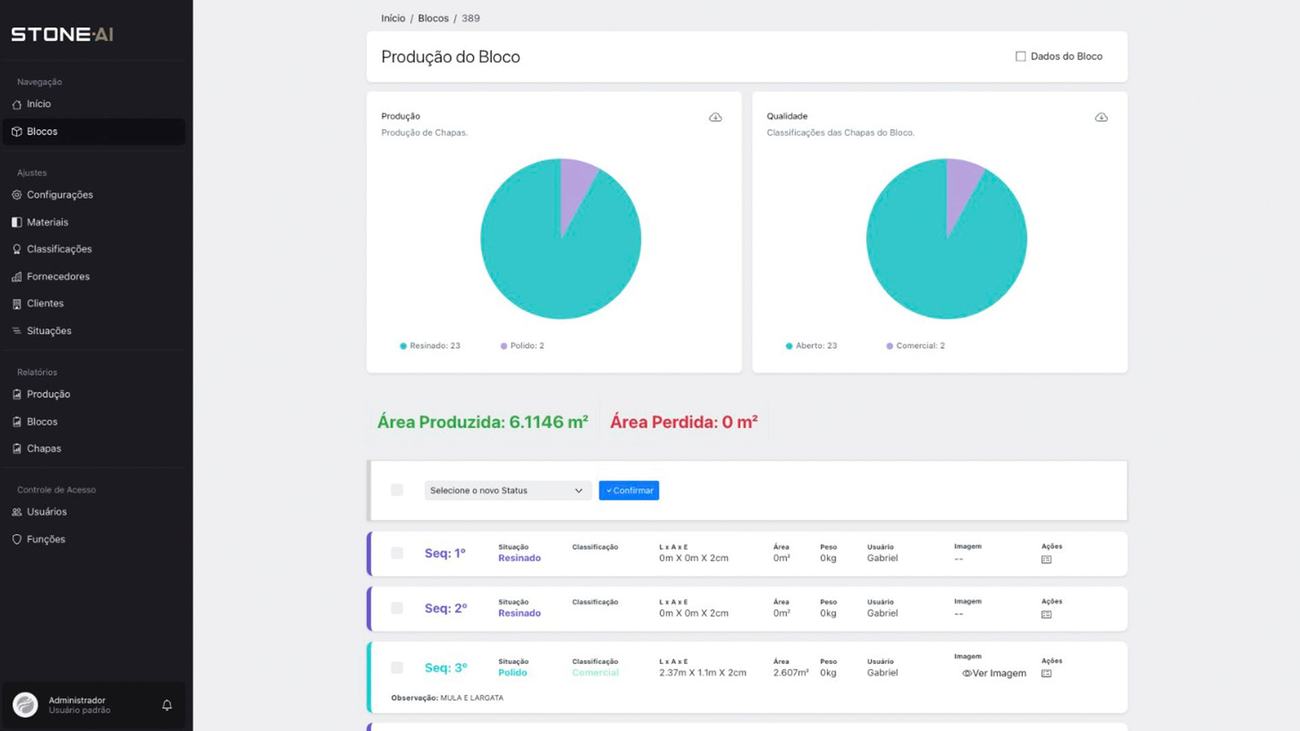Check the Seq: 1º row checkbox
Image resolution: width=1300 pixels, height=731 pixels.
(x=397, y=553)
